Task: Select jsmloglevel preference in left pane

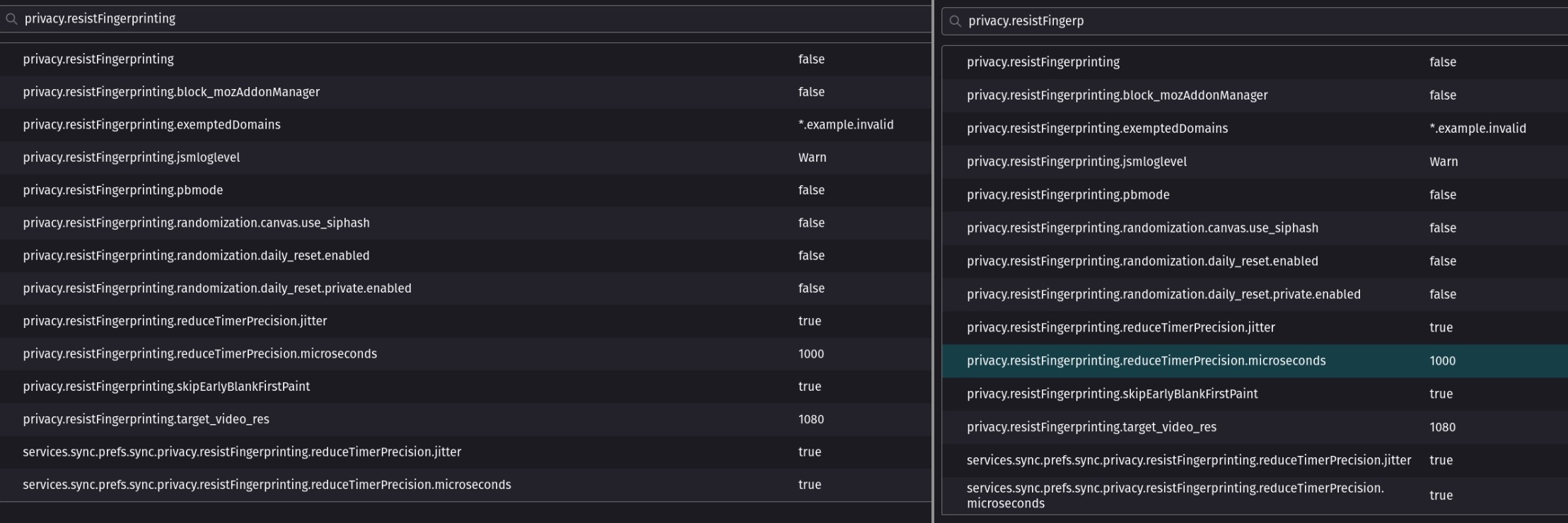Action: [131, 158]
